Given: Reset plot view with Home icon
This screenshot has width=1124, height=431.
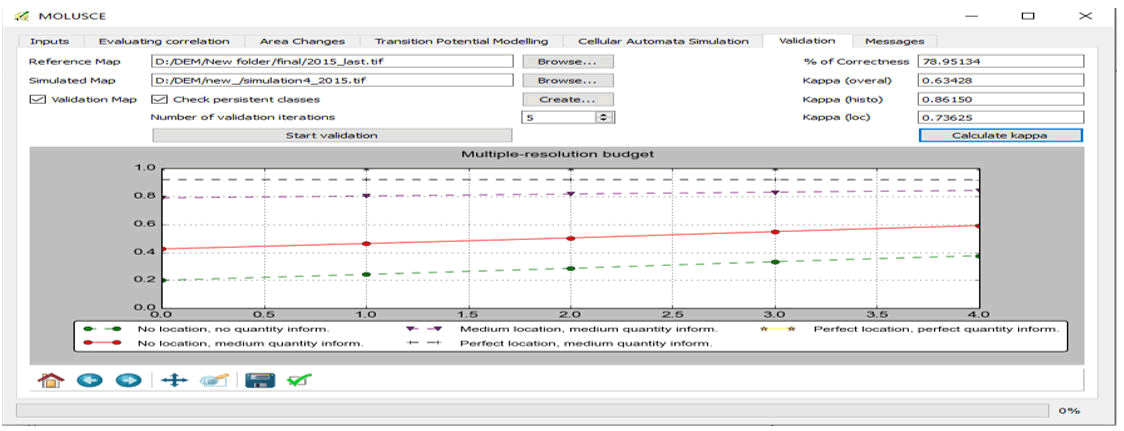Looking at the screenshot, I should pos(49,380).
